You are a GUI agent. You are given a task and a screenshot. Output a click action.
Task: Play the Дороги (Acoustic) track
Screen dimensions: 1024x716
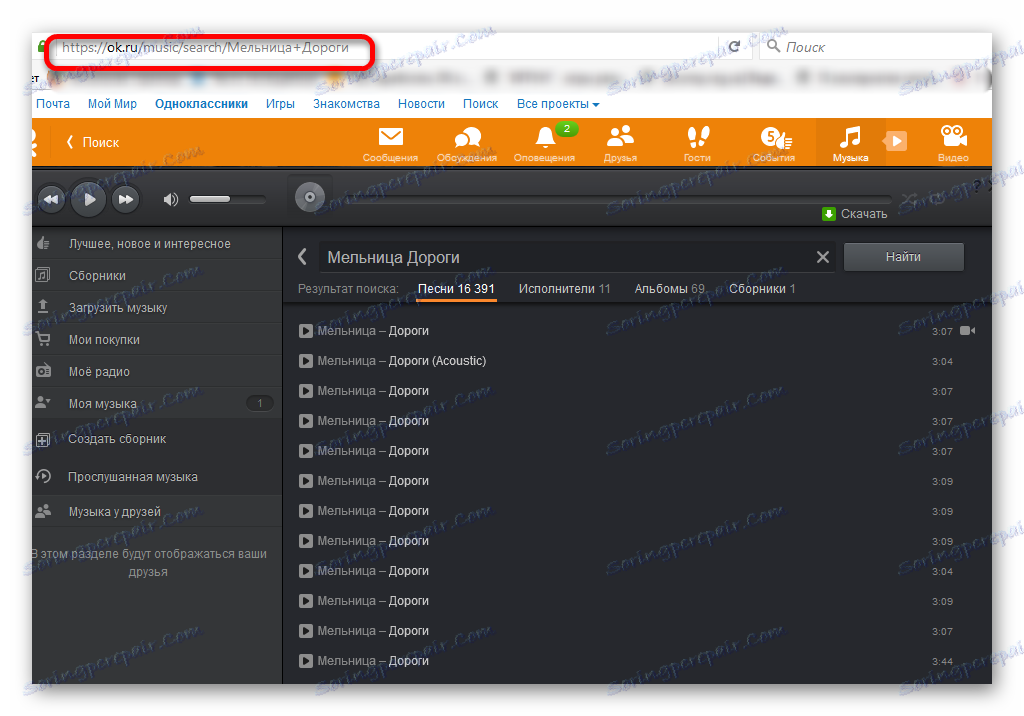(x=306, y=361)
